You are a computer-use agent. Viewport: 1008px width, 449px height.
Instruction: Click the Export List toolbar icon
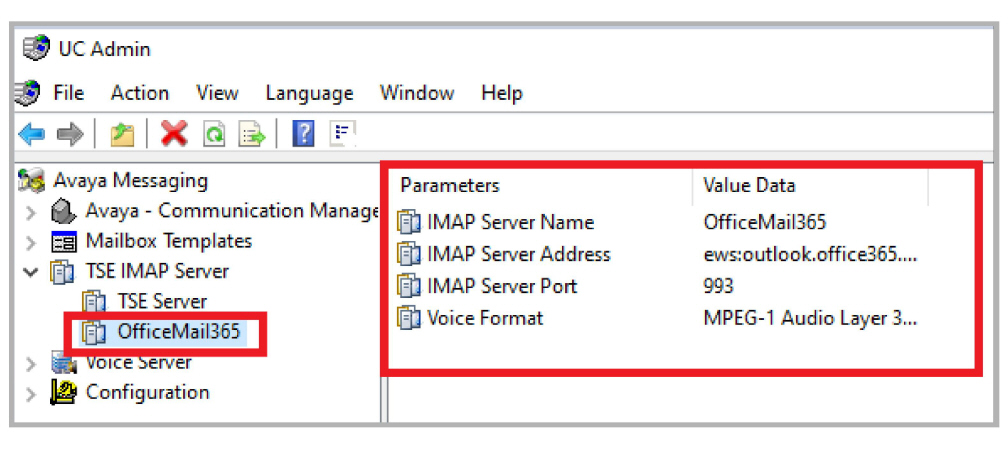[252, 135]
